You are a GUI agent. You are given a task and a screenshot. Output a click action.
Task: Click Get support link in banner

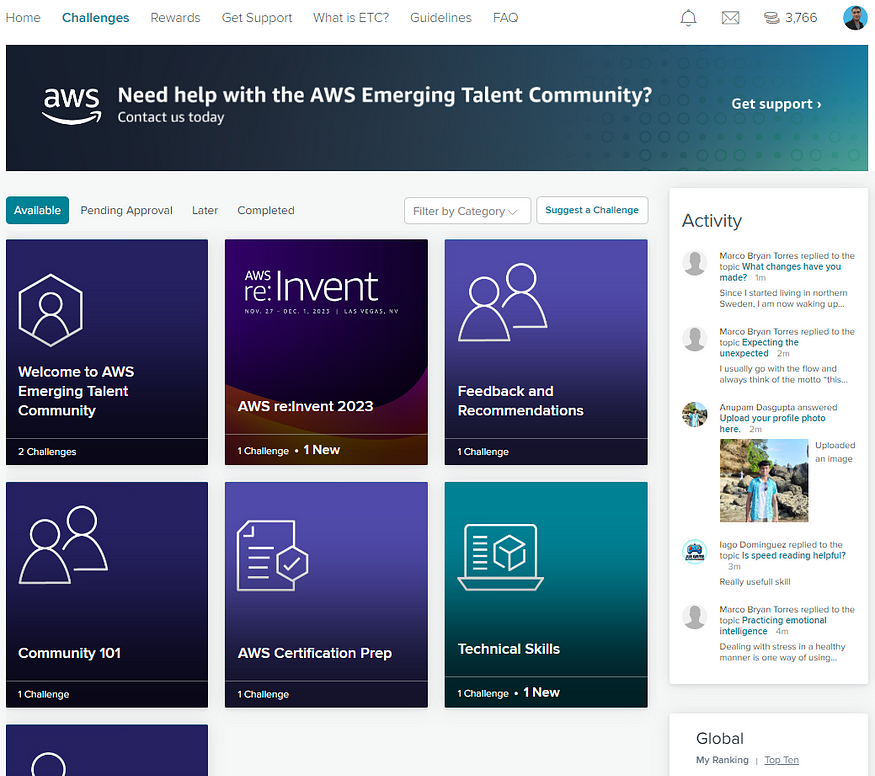click(776, 104)
